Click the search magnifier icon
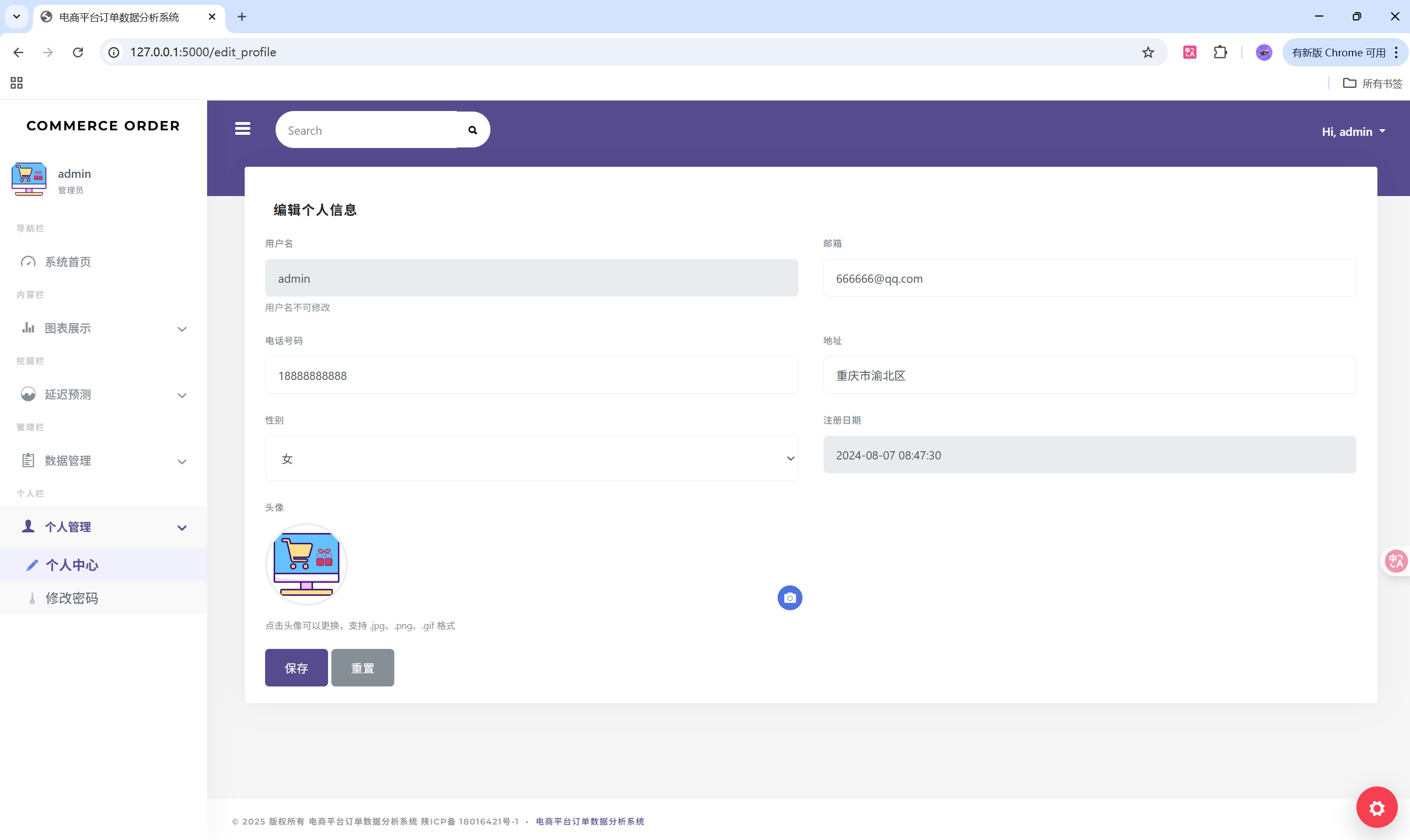This screenshot has width=1410, height=840. click(x=473, y=130)
